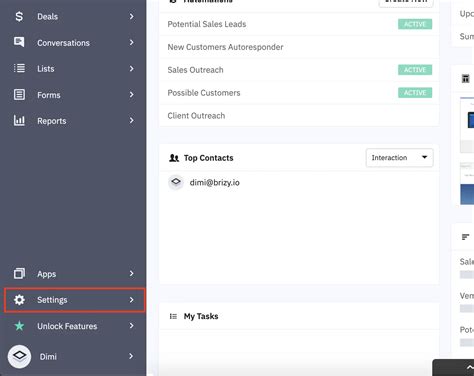Screen dimensions: 474x376
Task: Open the Potential Sales Leads automation
Action: 207,24
